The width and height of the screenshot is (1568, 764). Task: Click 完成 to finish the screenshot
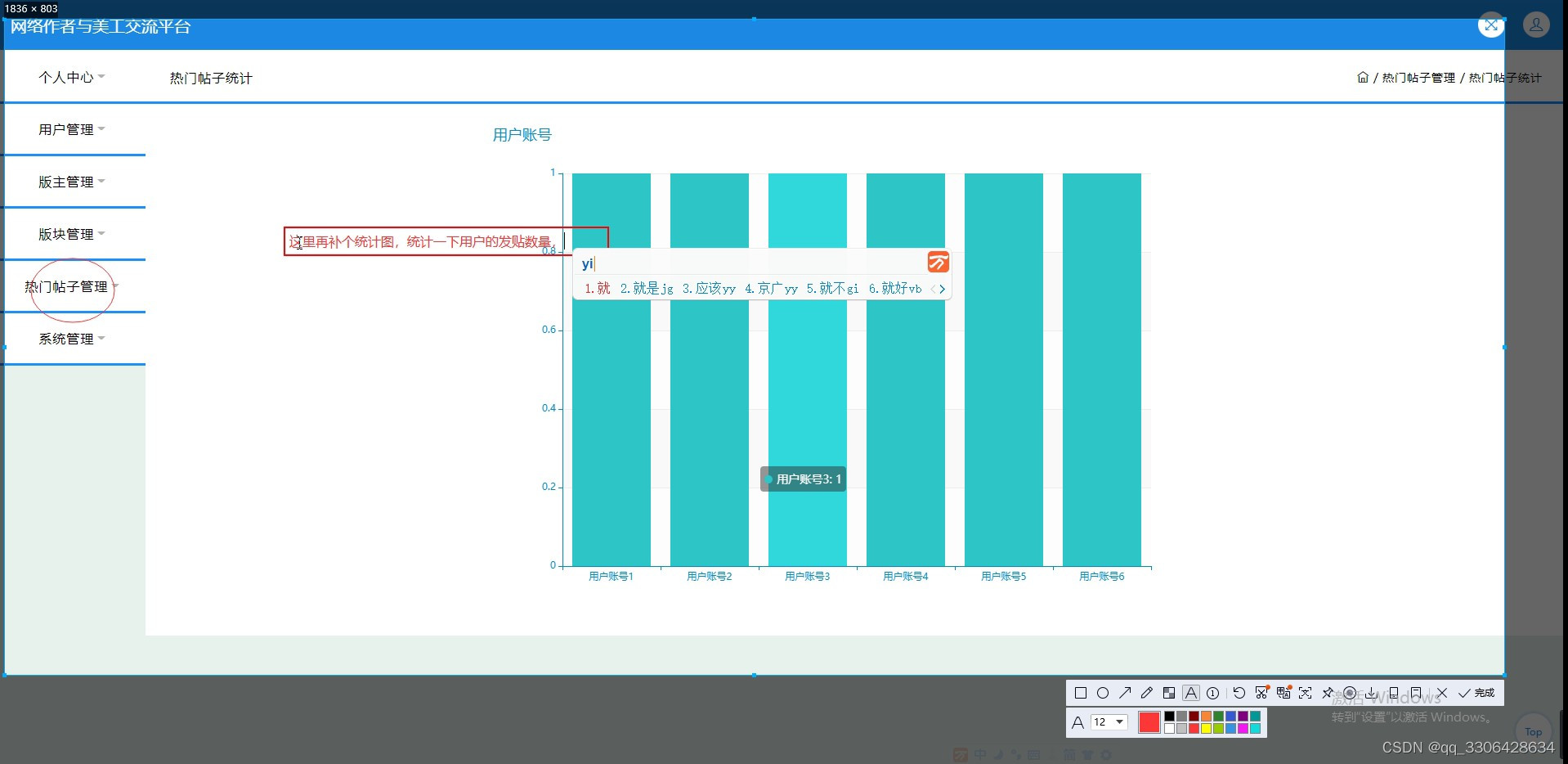1476,693
